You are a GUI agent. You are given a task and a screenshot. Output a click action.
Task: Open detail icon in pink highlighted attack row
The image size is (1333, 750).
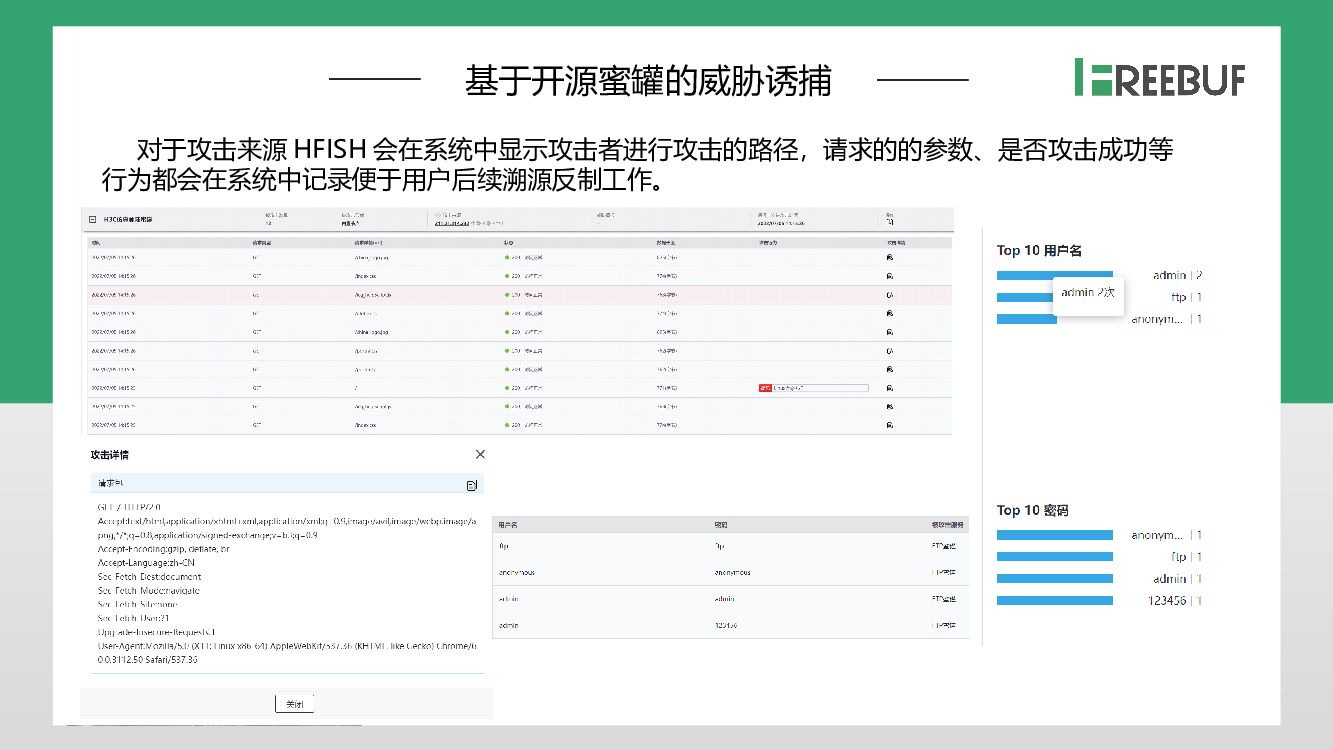[889, 295]
